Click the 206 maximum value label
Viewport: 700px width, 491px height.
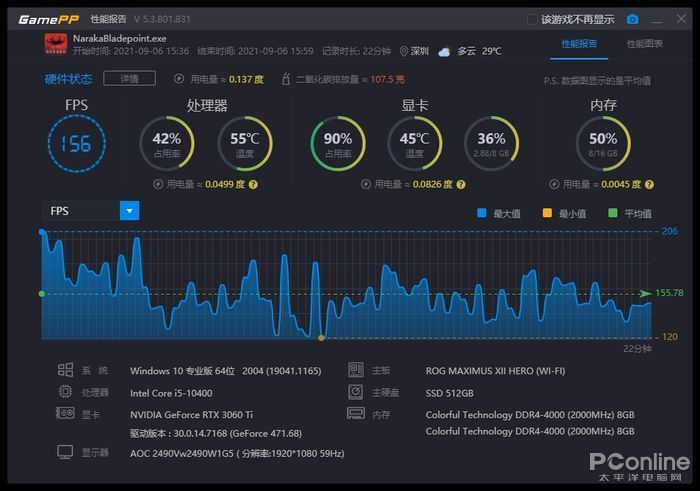pos(669,231)
